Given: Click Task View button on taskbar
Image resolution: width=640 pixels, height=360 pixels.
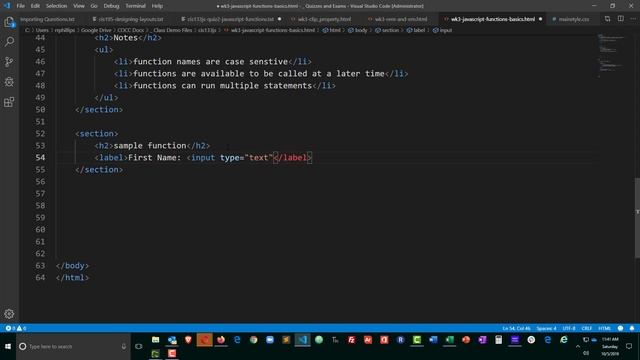Looking at the screenshot, I should coord(139,347).
